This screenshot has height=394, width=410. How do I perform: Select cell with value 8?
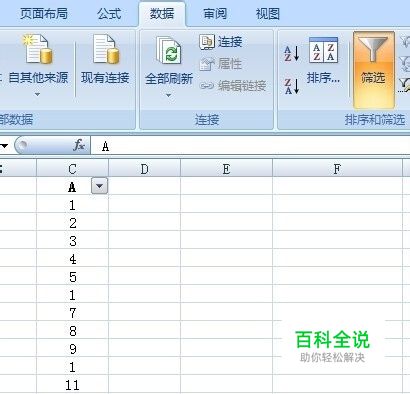(72, 331)
